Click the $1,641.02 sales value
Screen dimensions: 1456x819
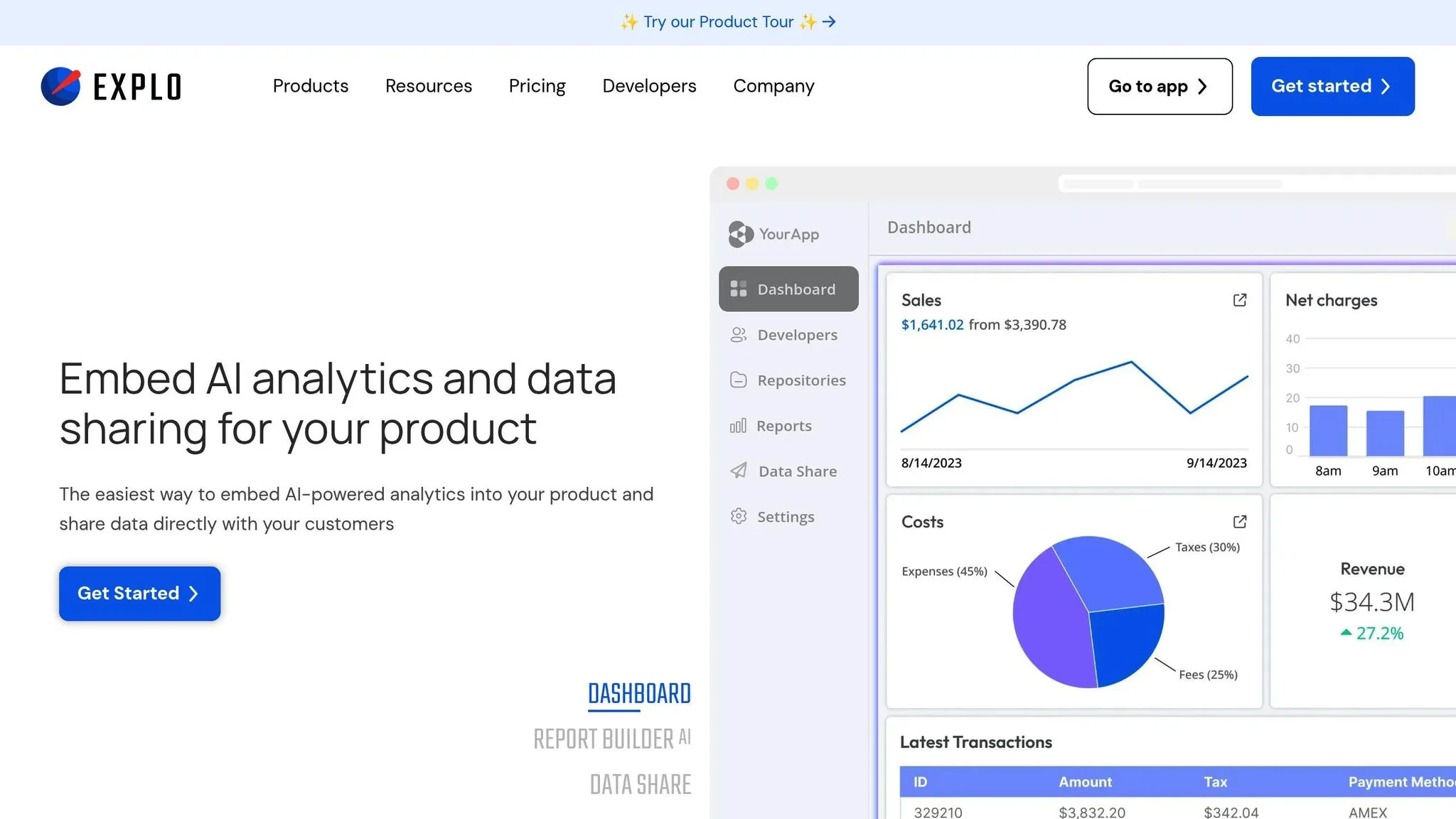point(932,325)
